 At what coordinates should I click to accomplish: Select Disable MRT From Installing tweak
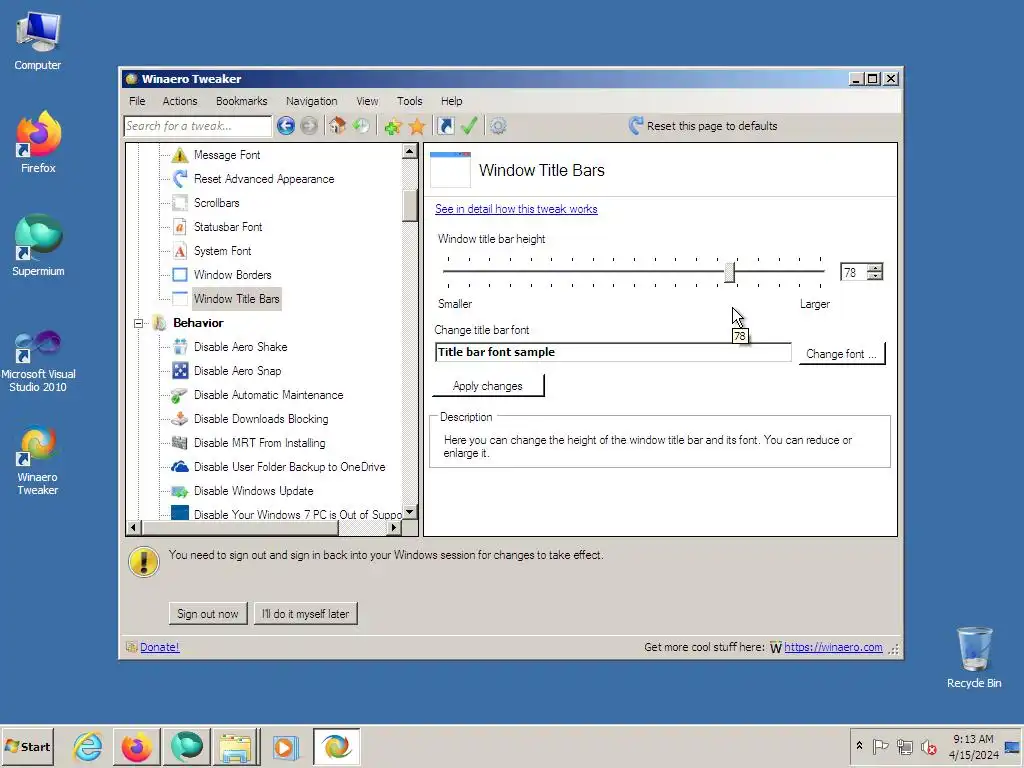[259, 443]
